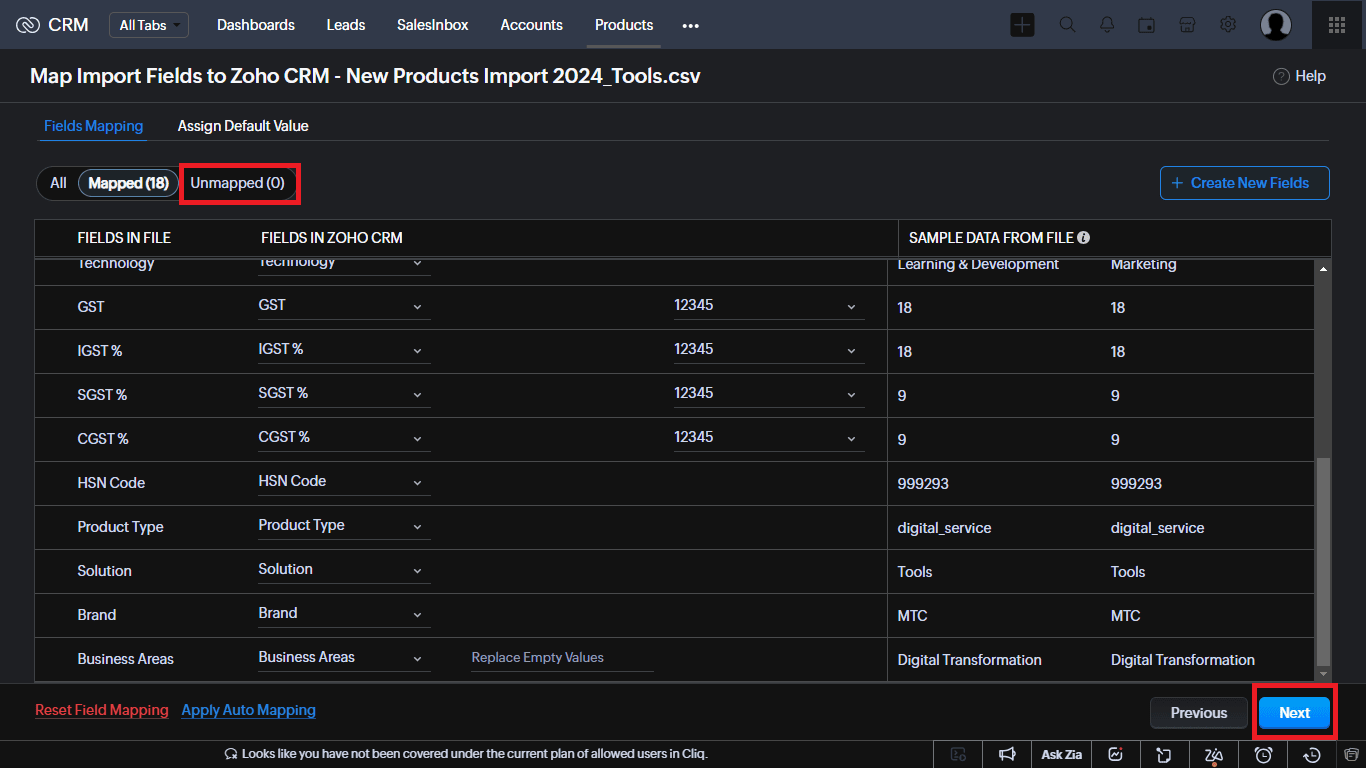Open the IGST % CRM field dropdown
Screen dimensions: 1366x768
[x=344, y=350]
